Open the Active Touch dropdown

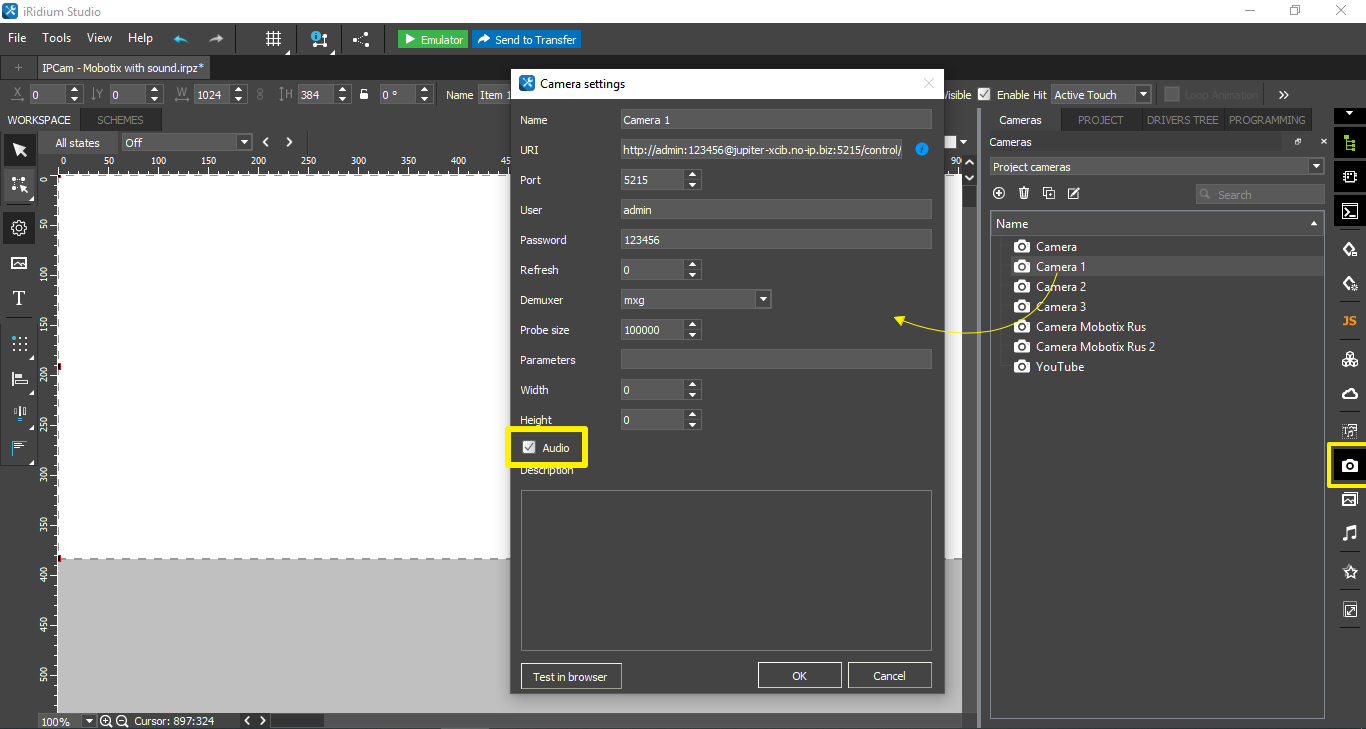click(x=1142, y=94)
